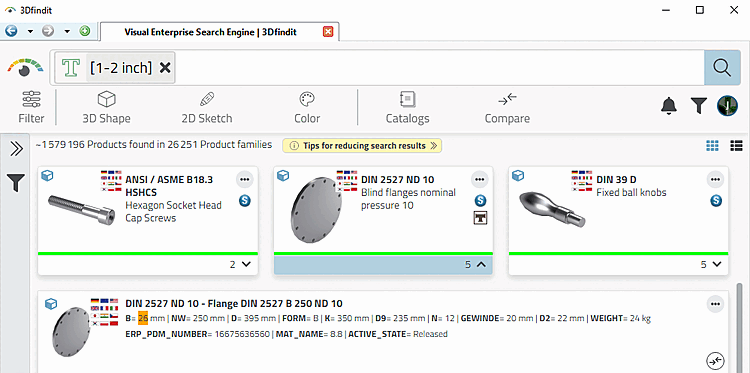Open the 3D Shape search tool

tap(106, 109)
